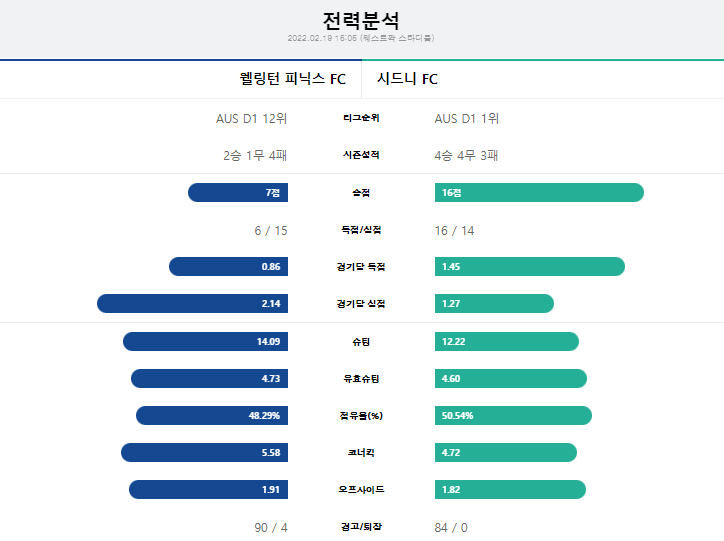Click the blue 7점 points bar
Image resolution: width=724 pixels, height=541 pixels.
point(238,192)
